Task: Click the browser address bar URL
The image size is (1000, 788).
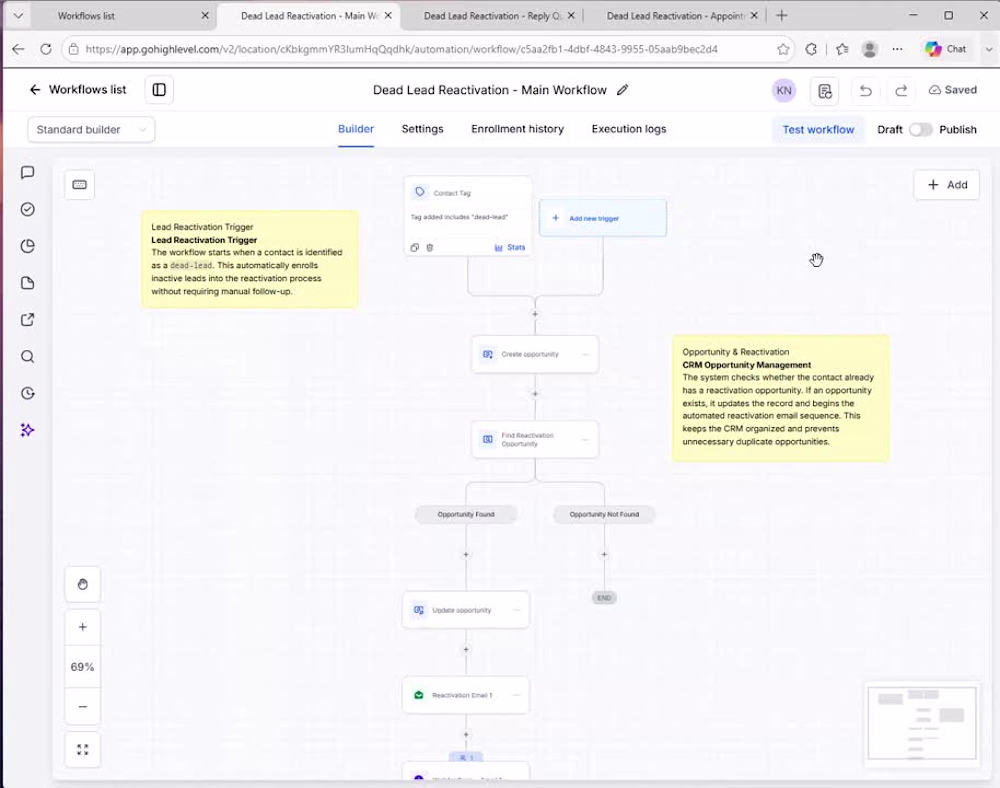Action: point(402,49)
